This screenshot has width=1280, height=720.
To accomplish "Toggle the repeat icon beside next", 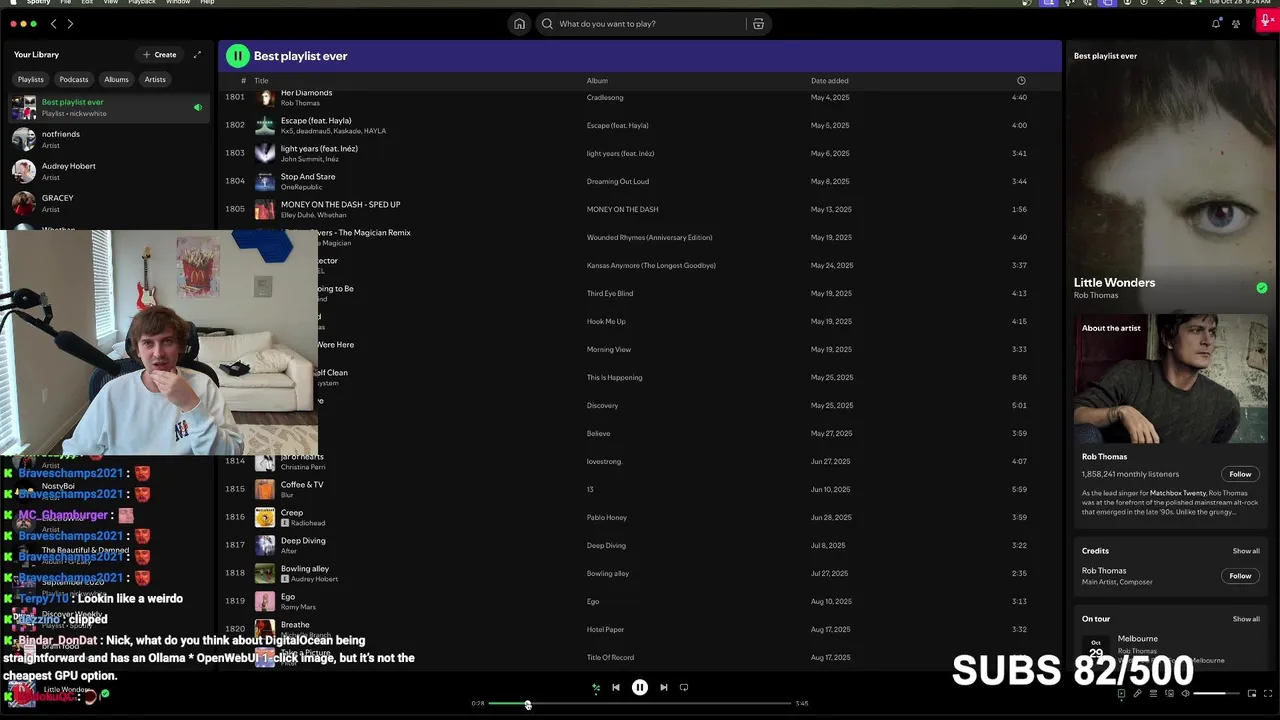I will pos(684,687).
